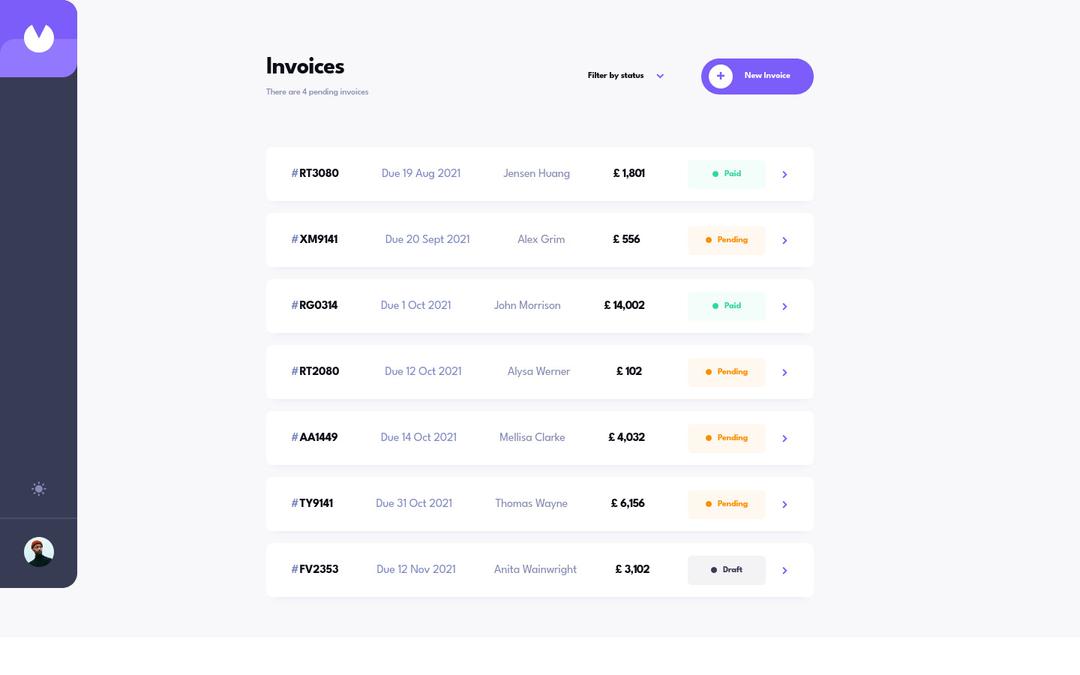Image resolution: width=1080 pixels, height=675 pixels.
Task: Expand invoice RG0314 details
Action: click(x=784, y=306)
